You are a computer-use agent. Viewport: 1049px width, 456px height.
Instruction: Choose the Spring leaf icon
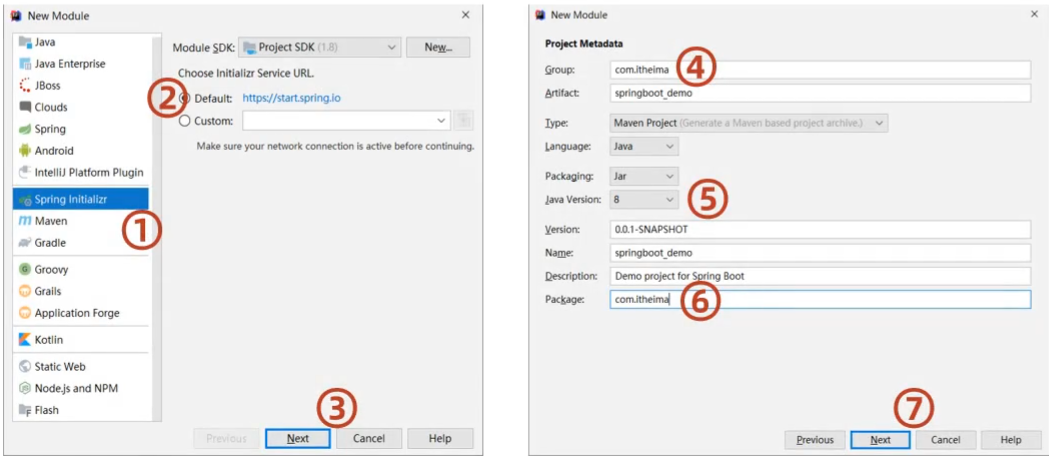(25, 129)
